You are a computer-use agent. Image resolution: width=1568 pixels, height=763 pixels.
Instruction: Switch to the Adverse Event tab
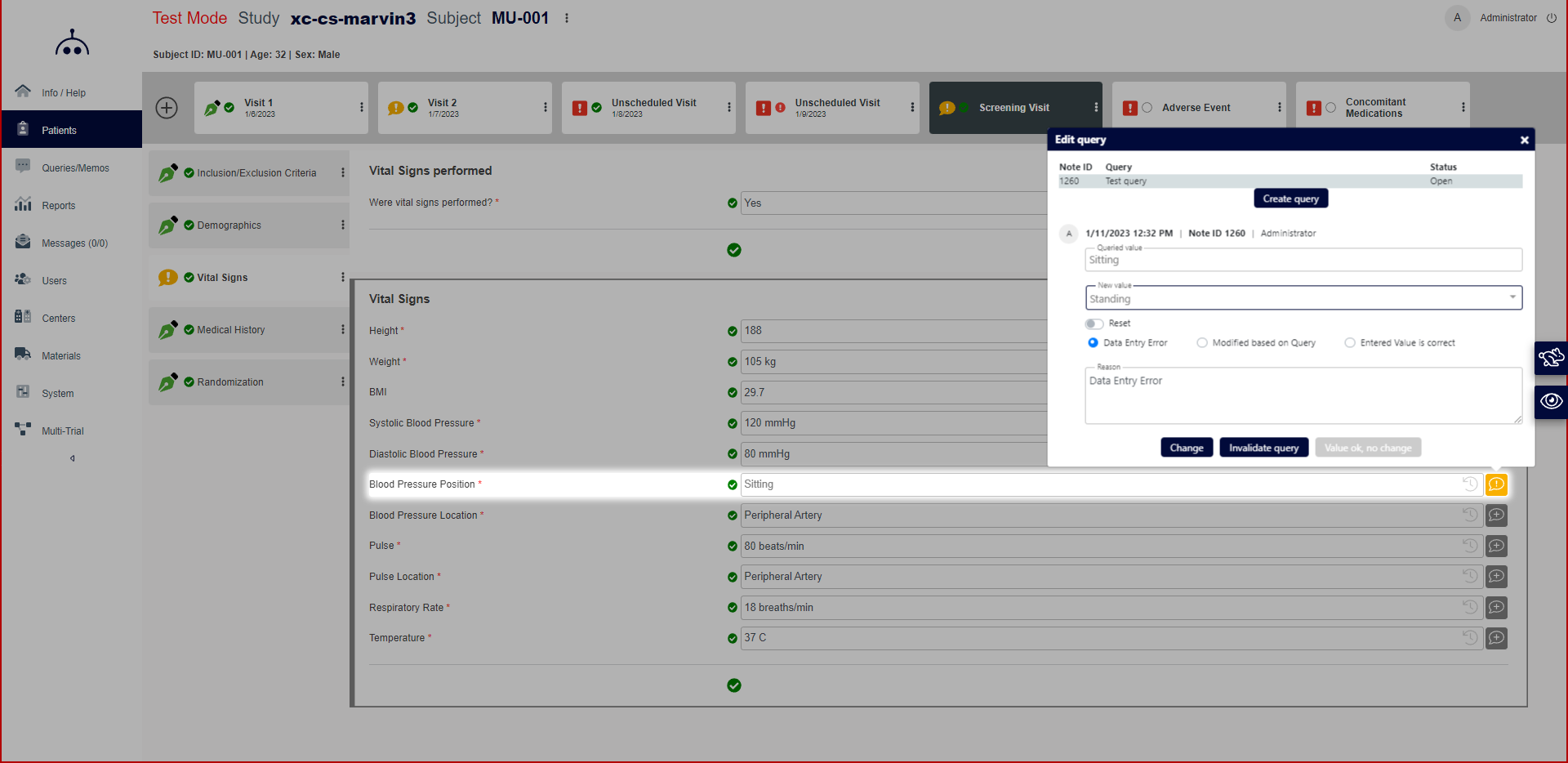coord(1196,107)
